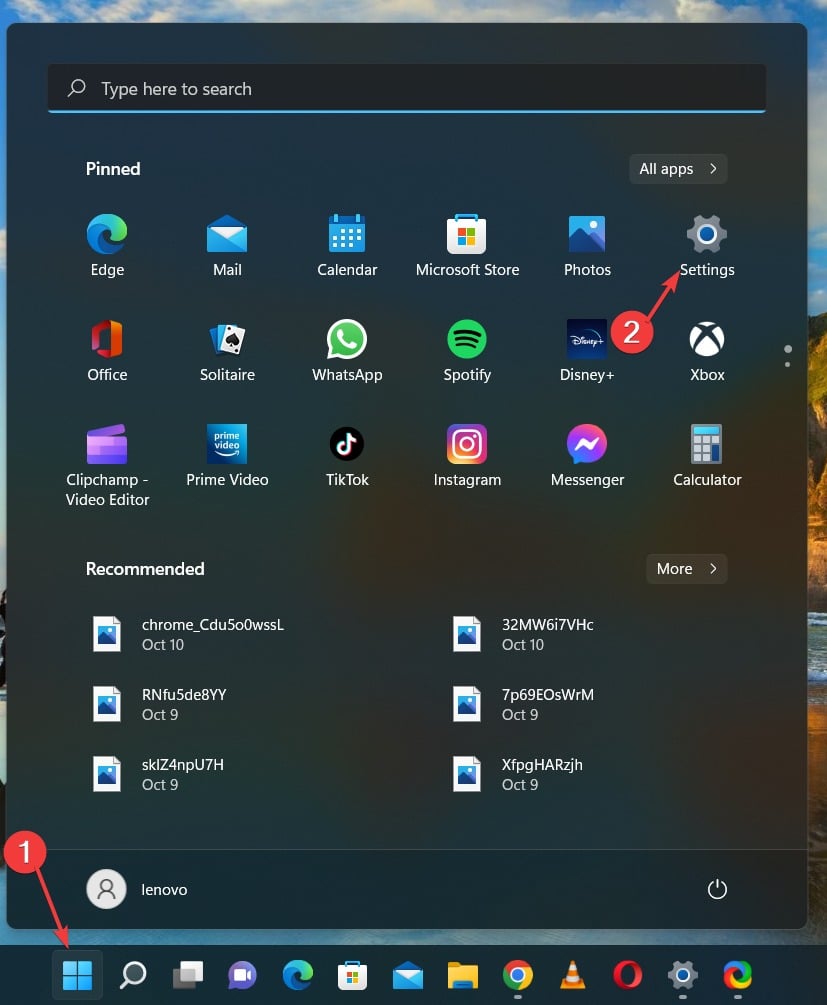Open the Power options button
This screenshot has height=1005, width=827.
coord(717,889)
